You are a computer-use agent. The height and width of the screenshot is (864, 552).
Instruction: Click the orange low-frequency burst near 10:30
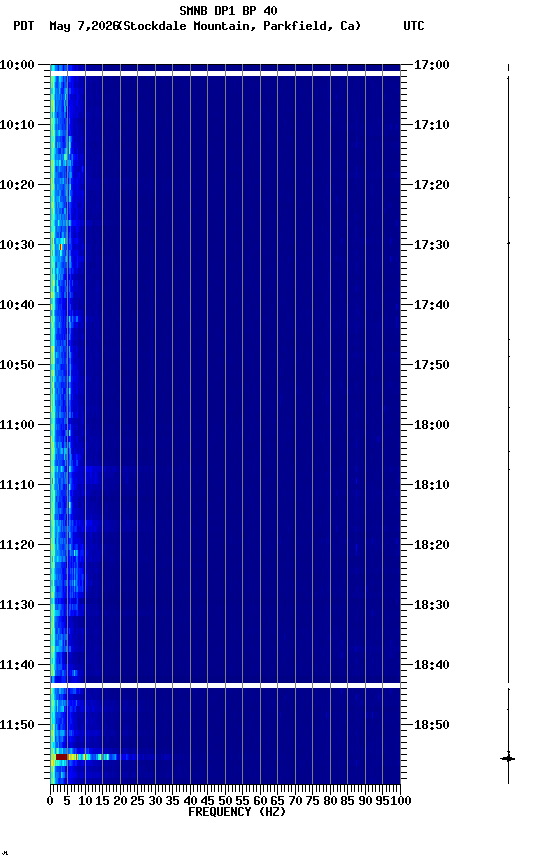61,247
